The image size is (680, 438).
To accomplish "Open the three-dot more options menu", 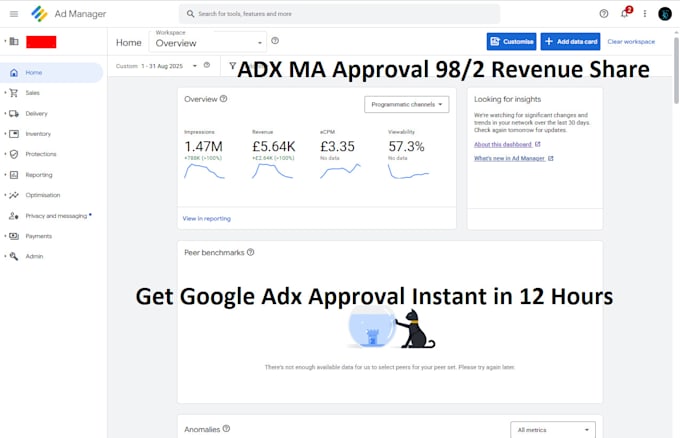I will (x=645, y=14).
